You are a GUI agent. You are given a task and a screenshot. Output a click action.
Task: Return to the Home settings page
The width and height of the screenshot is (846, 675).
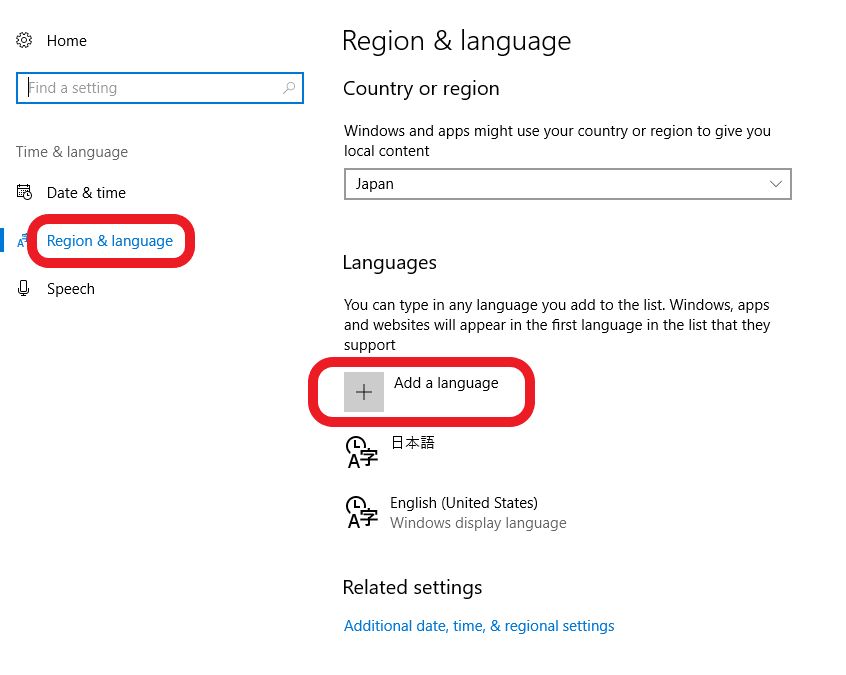(x=66, y=41)
